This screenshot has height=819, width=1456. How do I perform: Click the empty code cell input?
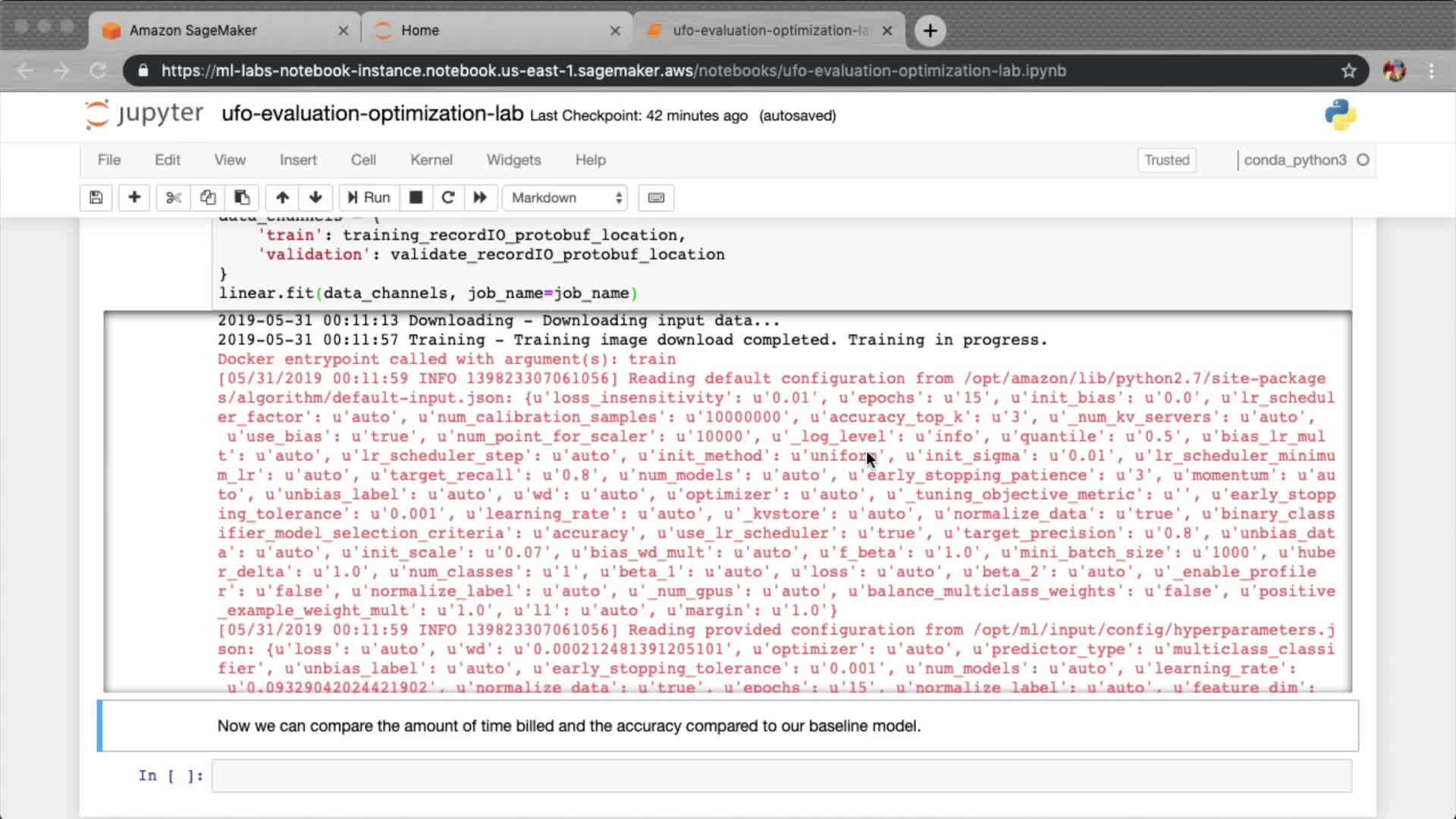(x=781, y=776)
